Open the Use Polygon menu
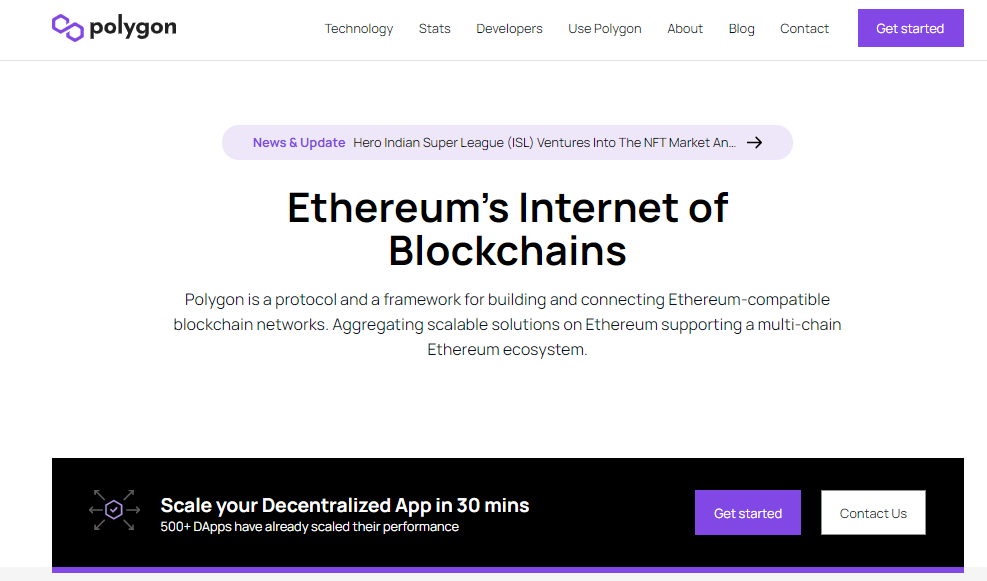 pos(604,28)
